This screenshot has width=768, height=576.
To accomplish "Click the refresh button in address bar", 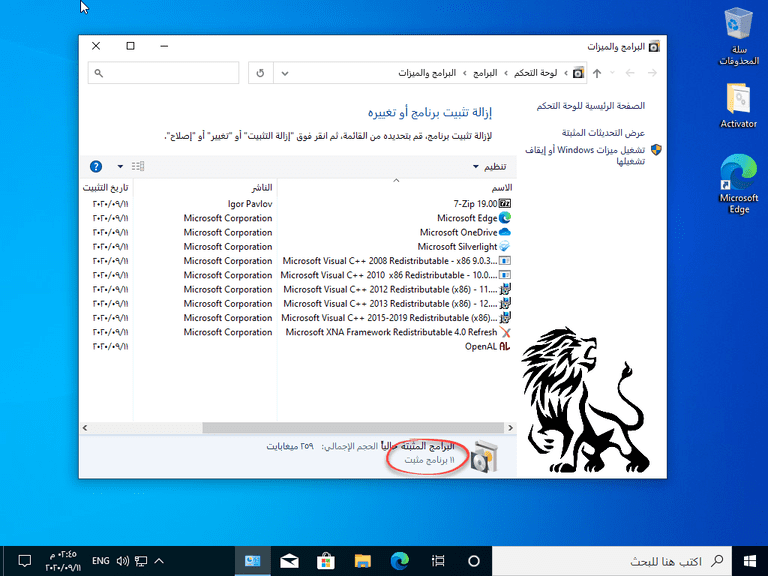I will [x=261, y=73].
